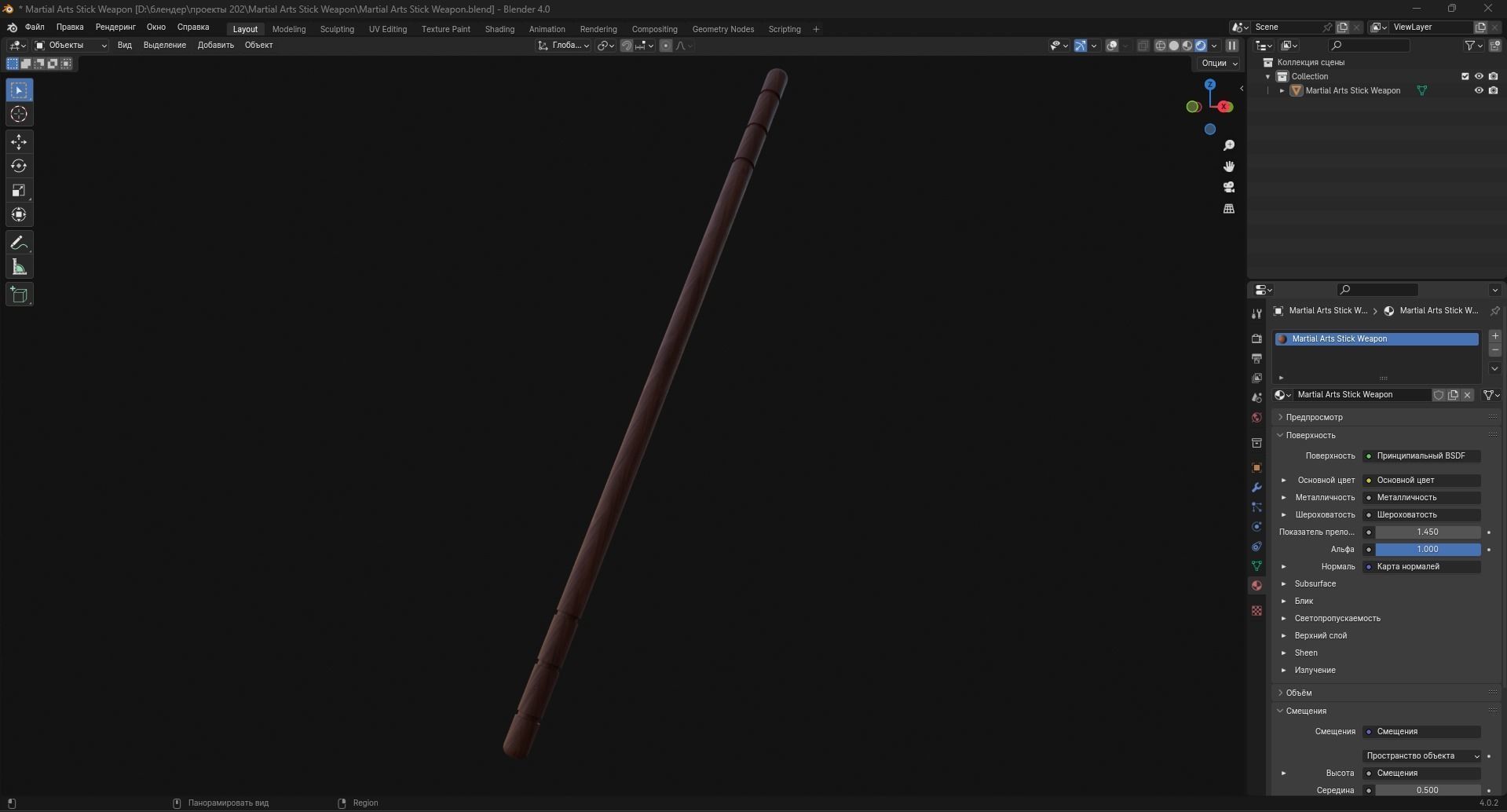Toggle the properties editor pin
This screenshot has height=812, width=1507.
point(1494,311)
